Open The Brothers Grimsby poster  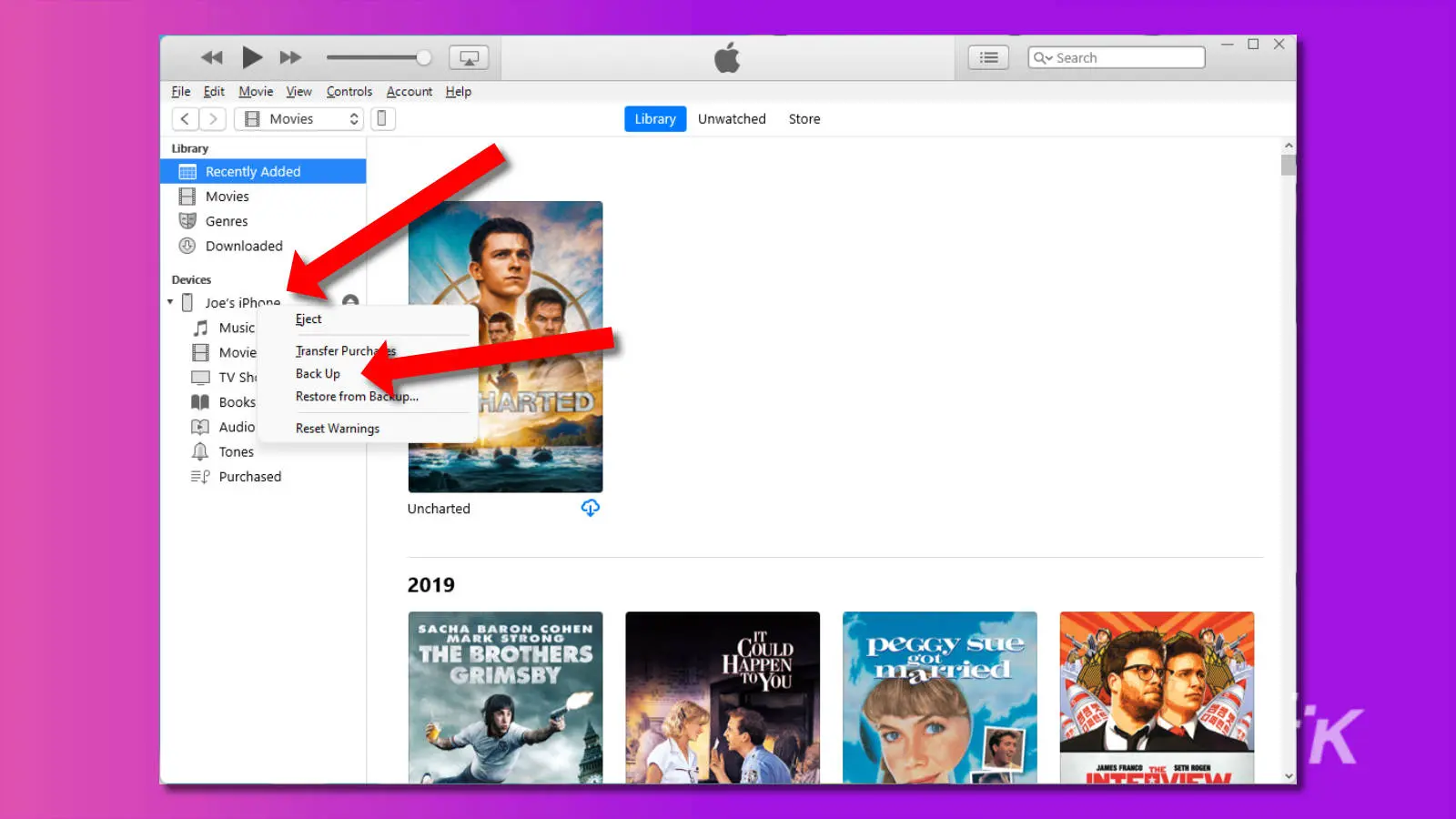(x=505, y=697)
